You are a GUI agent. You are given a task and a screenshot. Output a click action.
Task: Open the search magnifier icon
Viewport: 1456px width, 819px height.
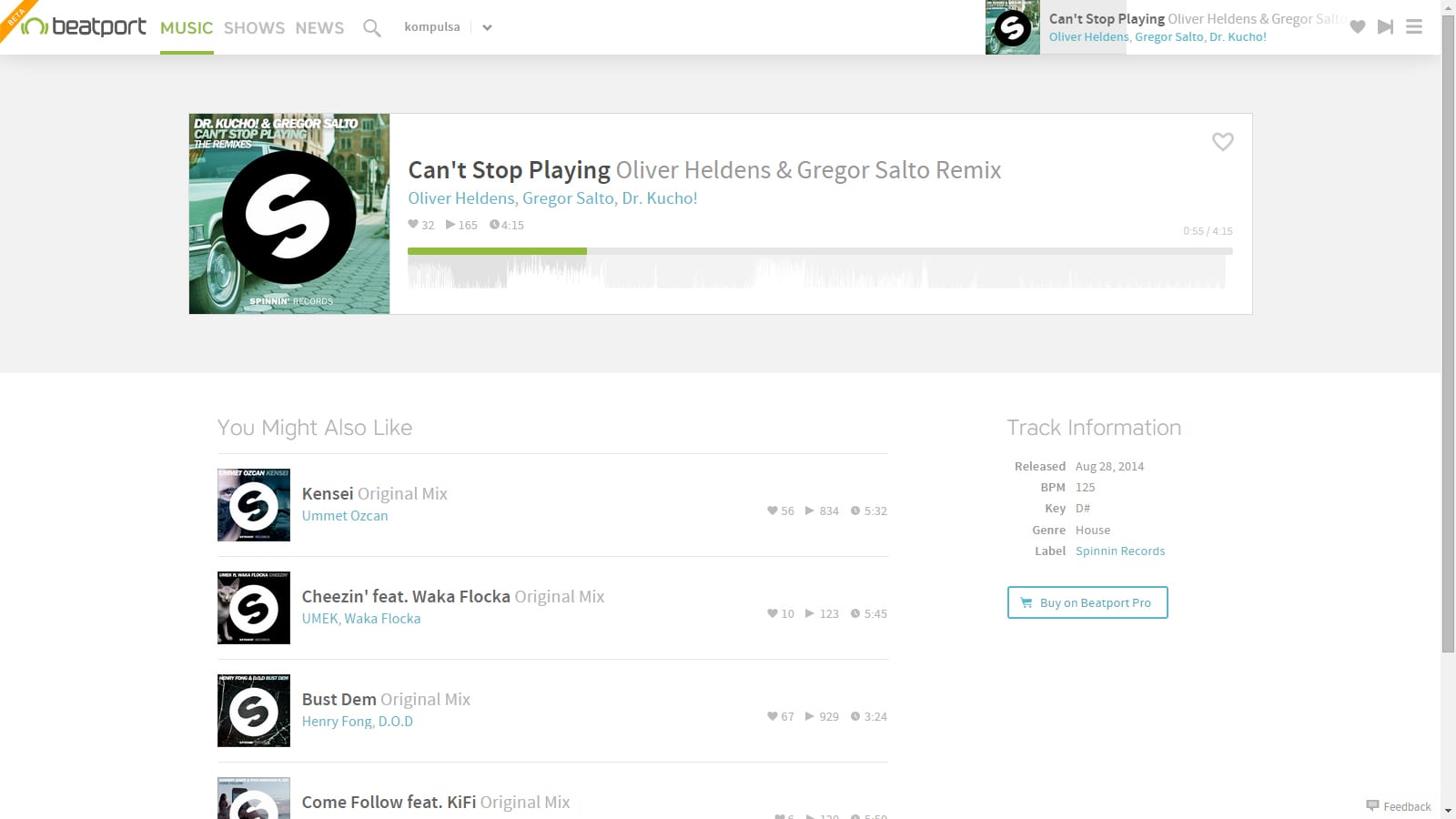(371, 28)
